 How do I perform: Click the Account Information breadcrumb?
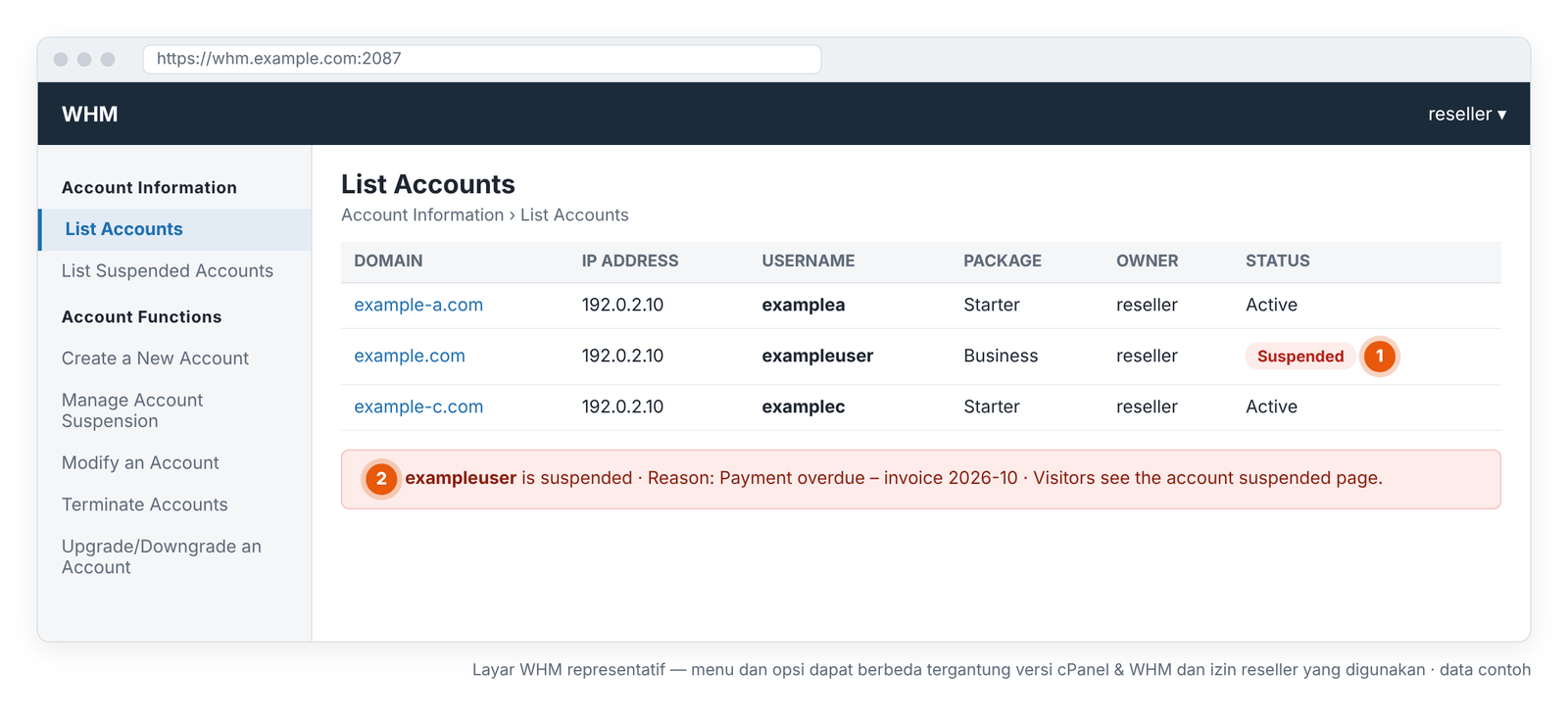[422, 215]
